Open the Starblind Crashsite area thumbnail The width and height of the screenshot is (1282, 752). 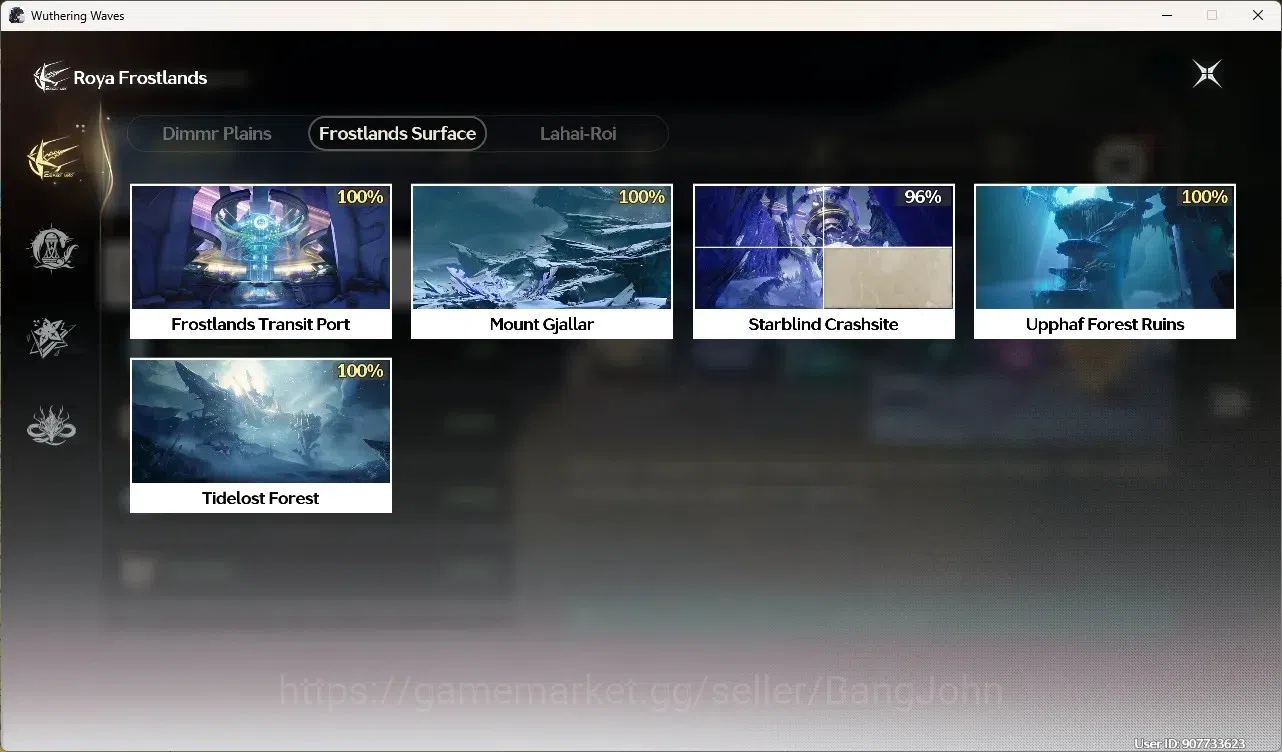[823, 247]
